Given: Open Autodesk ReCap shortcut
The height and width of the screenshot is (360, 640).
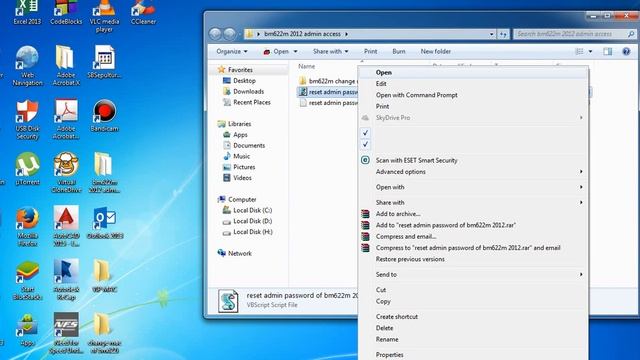Looking at the screenshot, I should [x=66, y=281].
